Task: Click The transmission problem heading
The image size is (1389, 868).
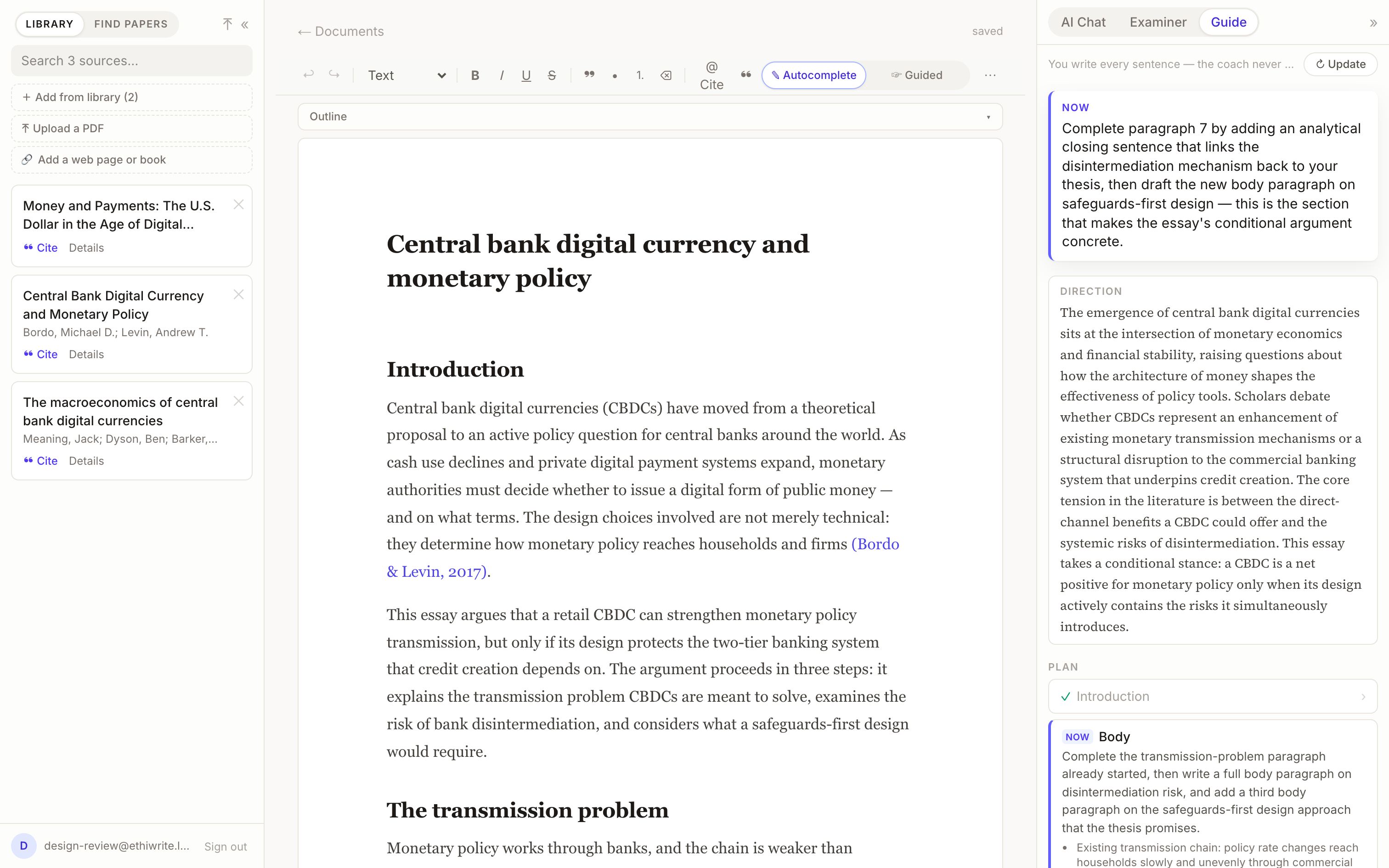Action: click(x=527, y=811)
